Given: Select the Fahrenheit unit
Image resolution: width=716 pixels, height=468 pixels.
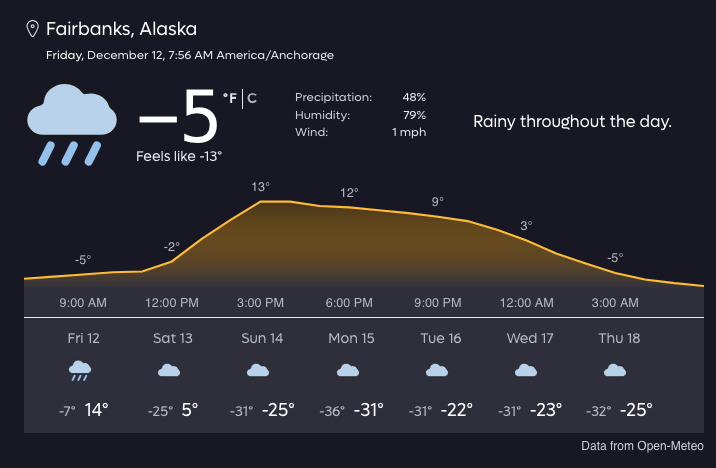Looking at the screenshot, I should click(x=230, y=98).
